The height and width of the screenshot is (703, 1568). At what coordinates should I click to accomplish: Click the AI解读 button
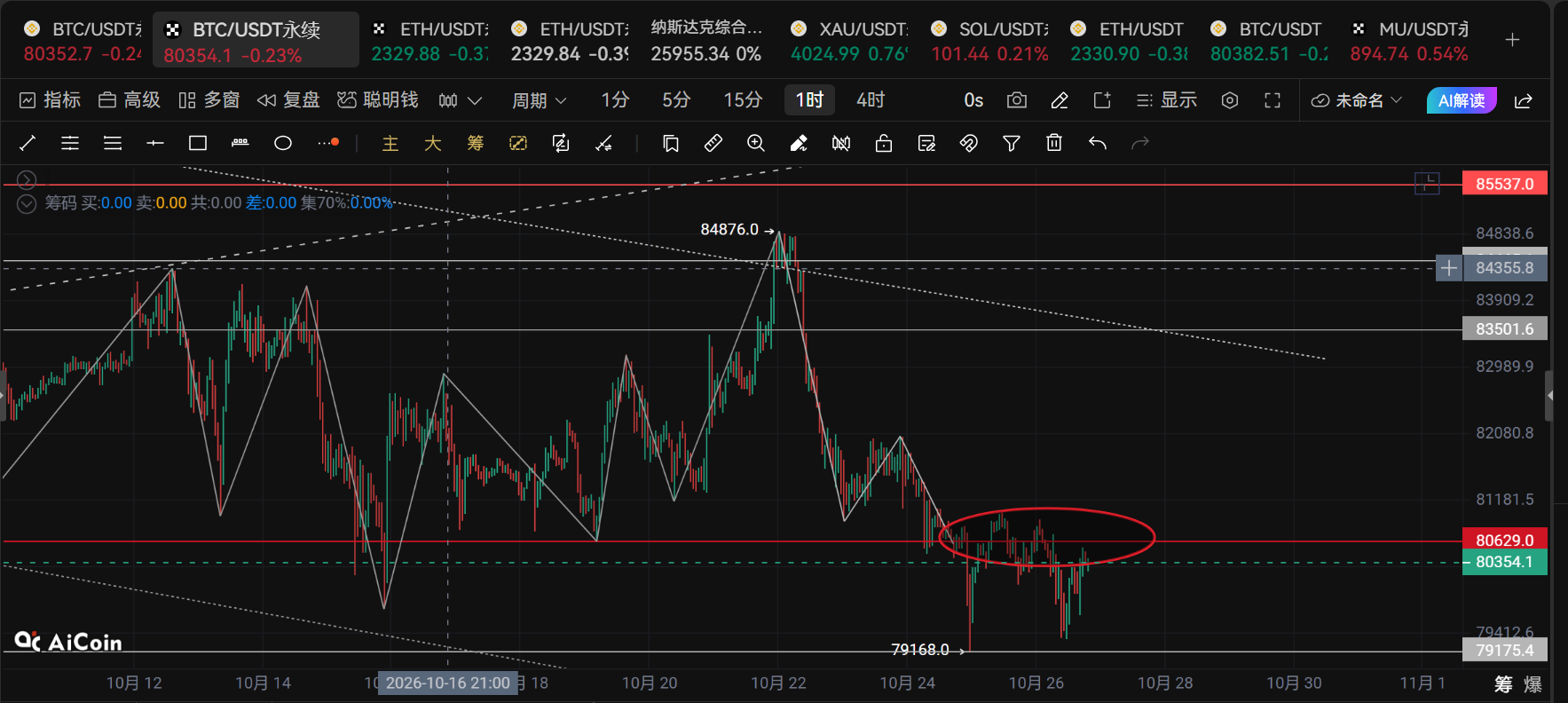(1462, 100)
